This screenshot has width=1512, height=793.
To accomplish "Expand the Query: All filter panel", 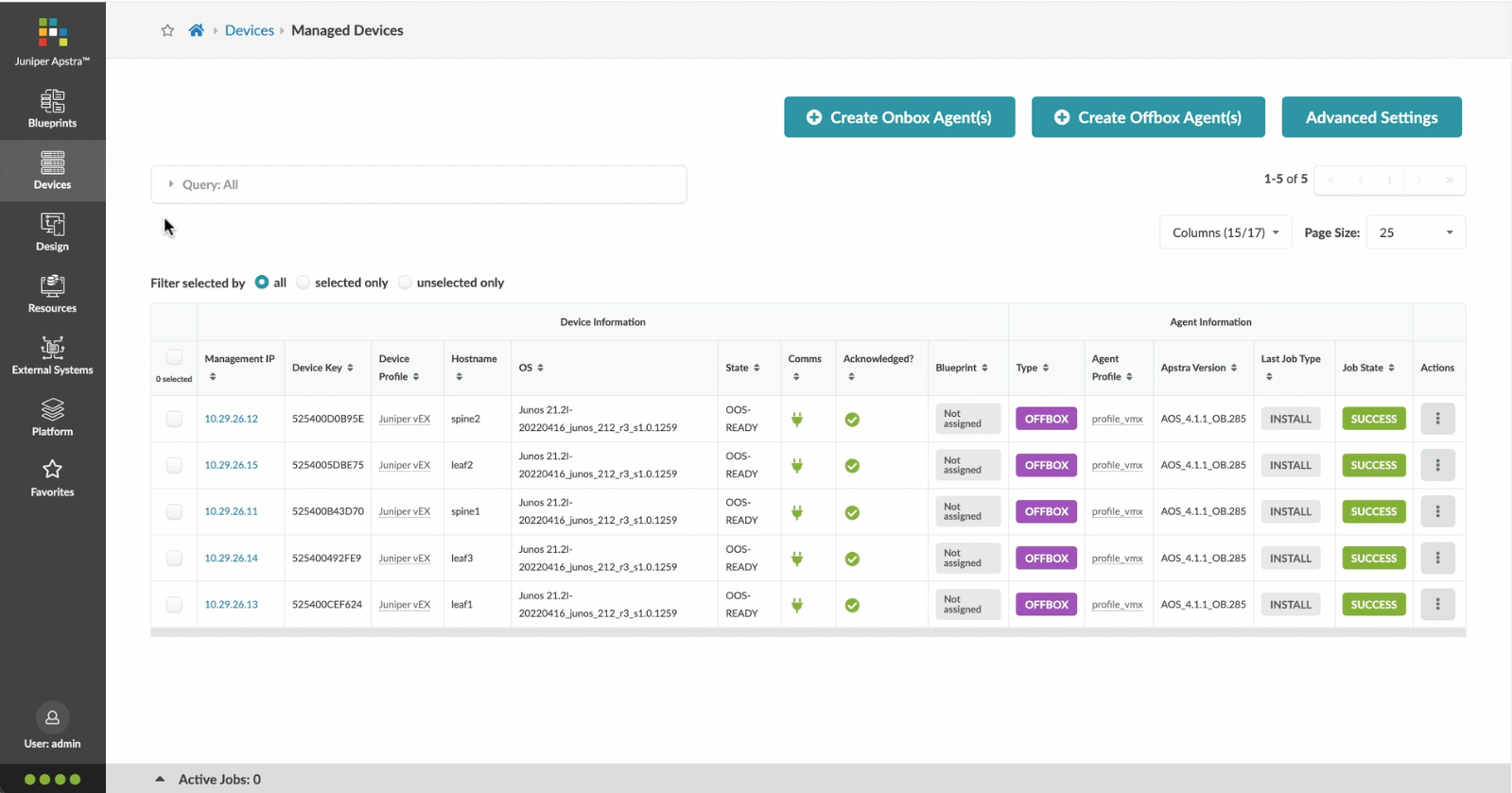I will tap(419, 184).
